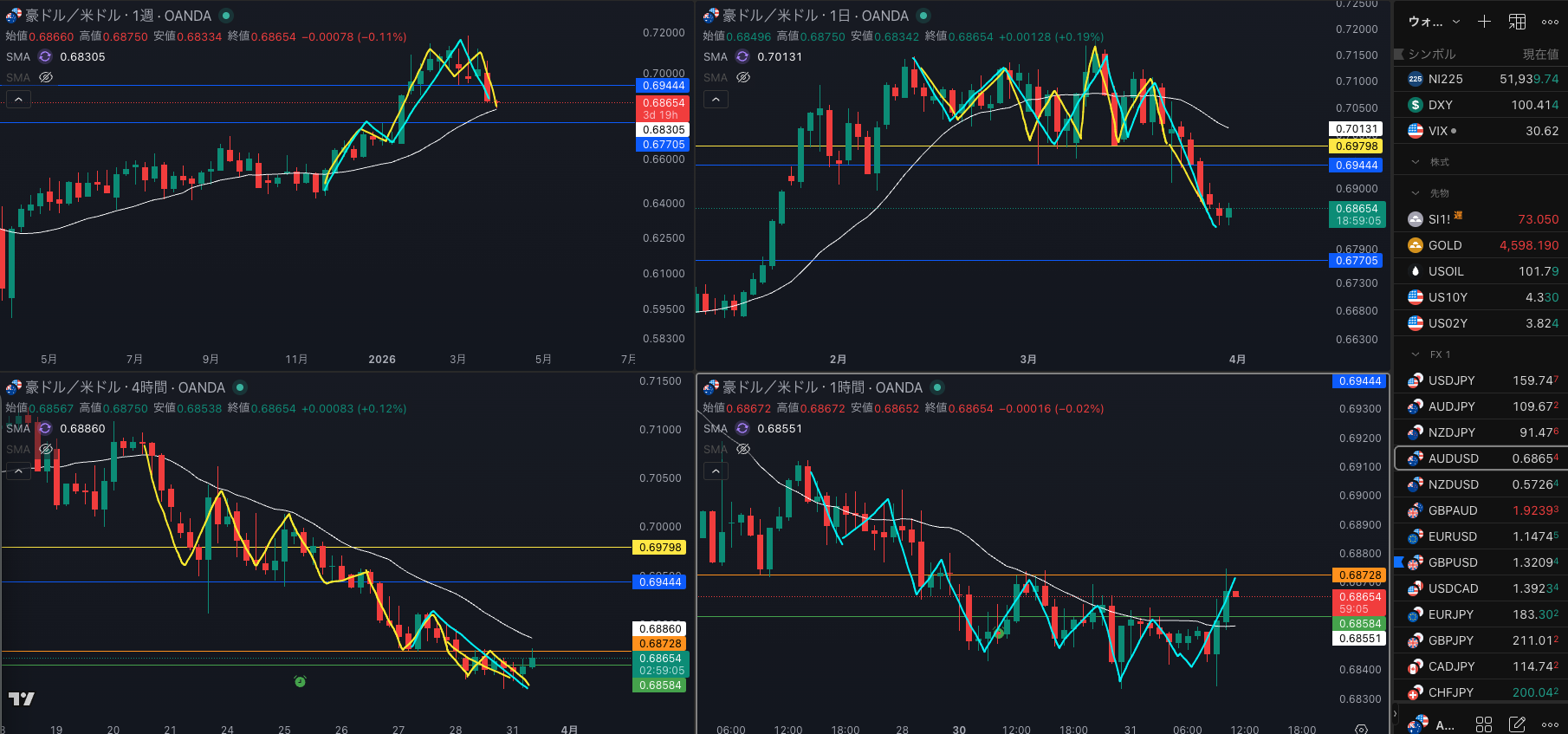Click the yellow 0.69798 price label on the daily chart

point(1356,146)
